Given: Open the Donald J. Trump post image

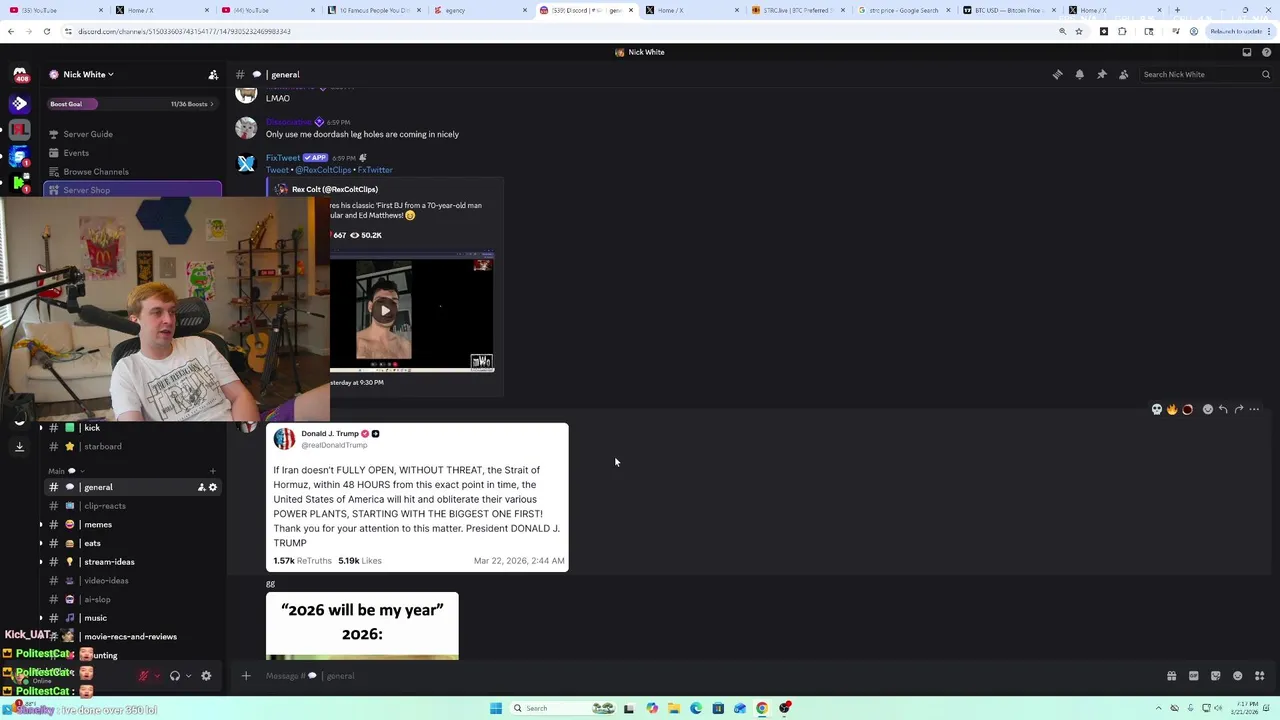Looking at the screenshot, I should pos(417,497).
